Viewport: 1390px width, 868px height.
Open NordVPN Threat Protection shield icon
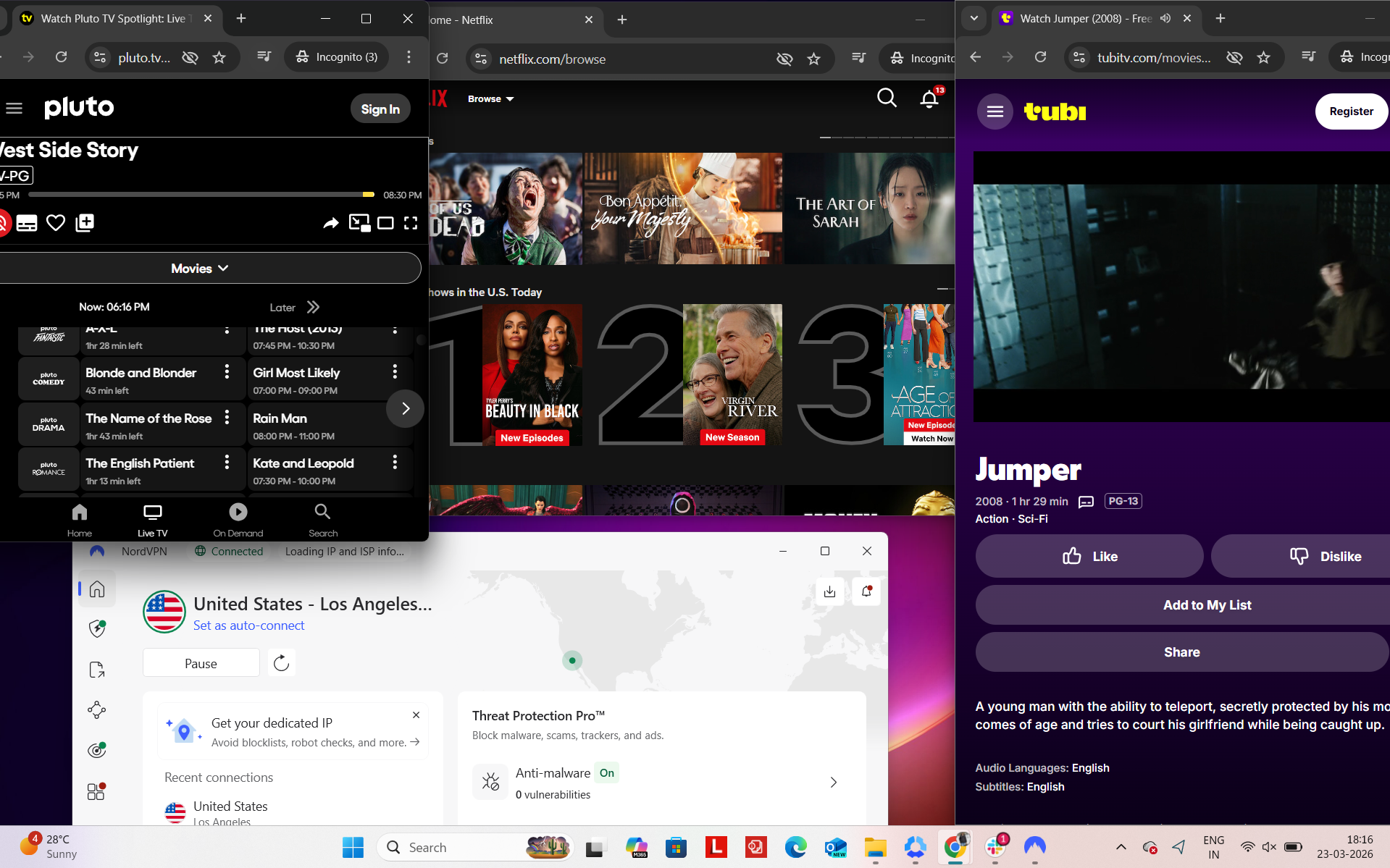point(97,628)
